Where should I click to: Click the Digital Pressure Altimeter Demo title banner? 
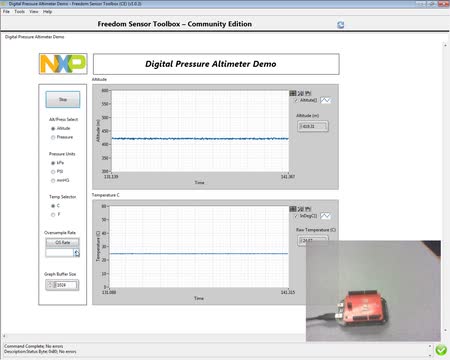[216, 64]
